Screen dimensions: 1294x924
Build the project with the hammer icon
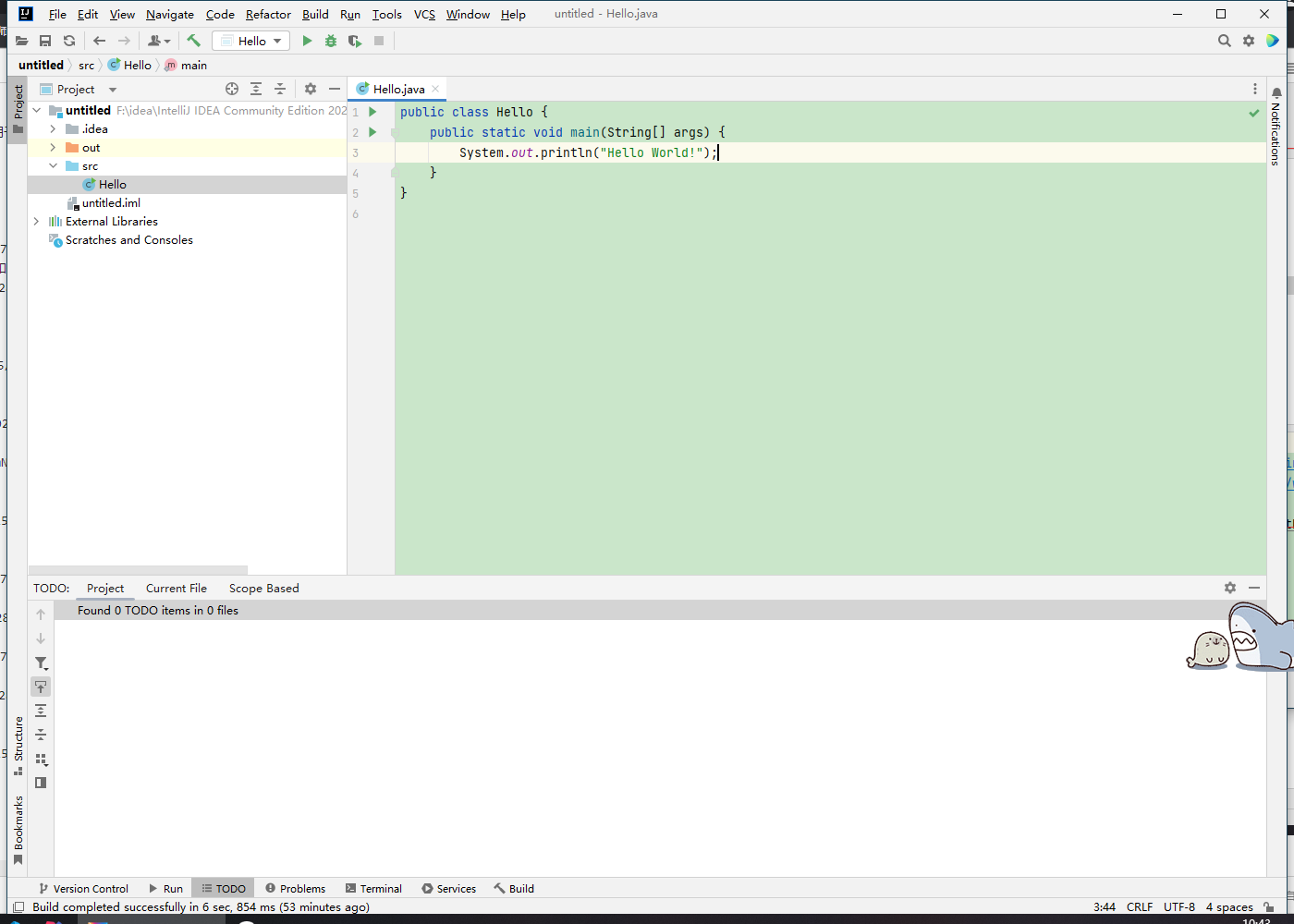tap(193, 41)
